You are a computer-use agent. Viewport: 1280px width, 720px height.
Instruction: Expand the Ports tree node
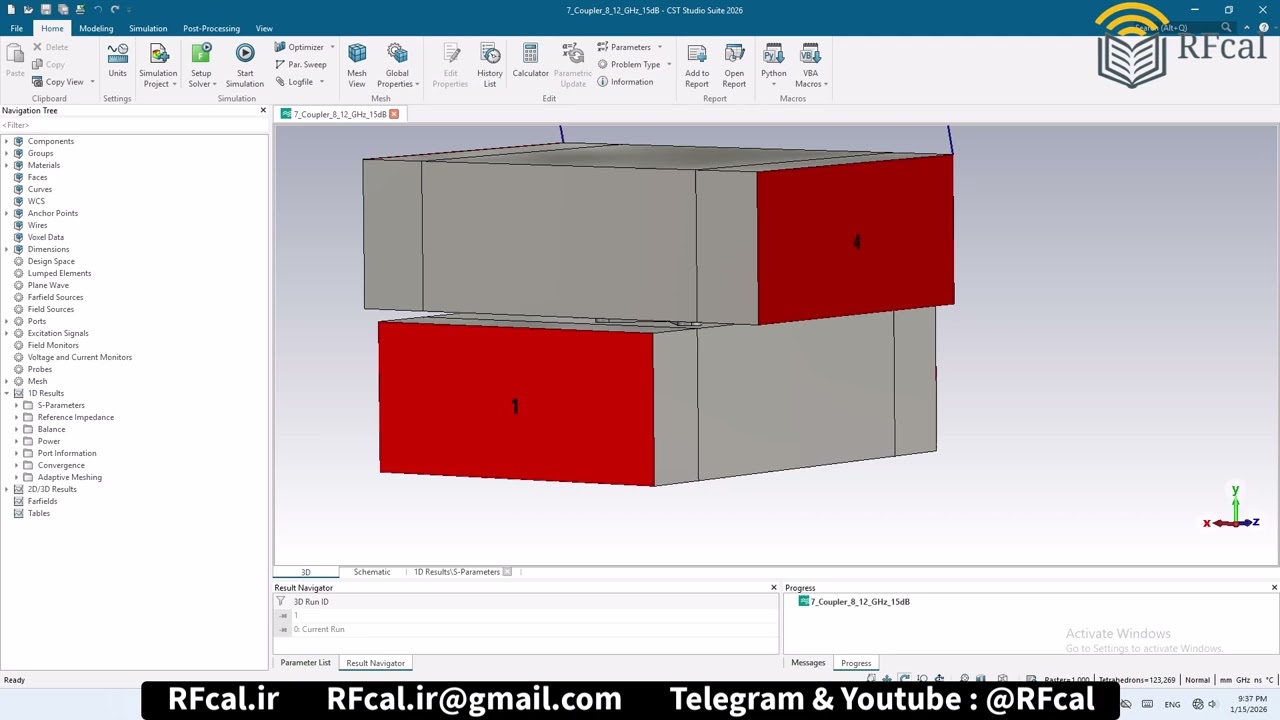click(x=7, y=321)
